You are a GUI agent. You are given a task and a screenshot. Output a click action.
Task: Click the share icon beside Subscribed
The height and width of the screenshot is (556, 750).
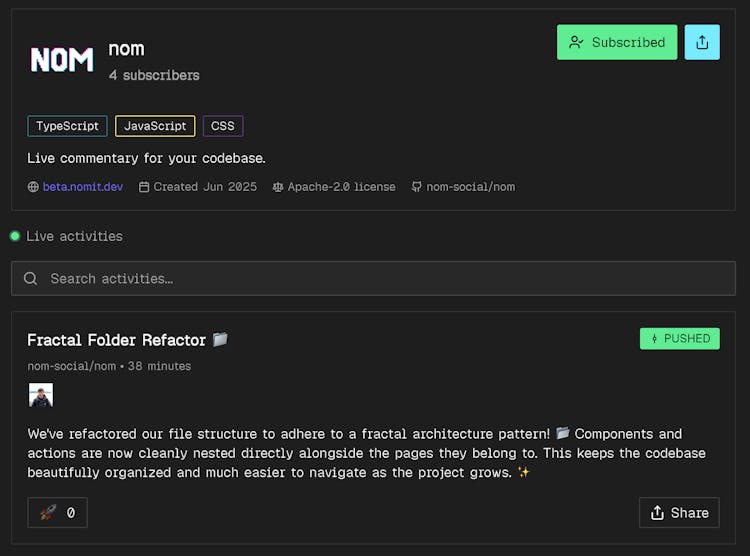pos(702,42)
